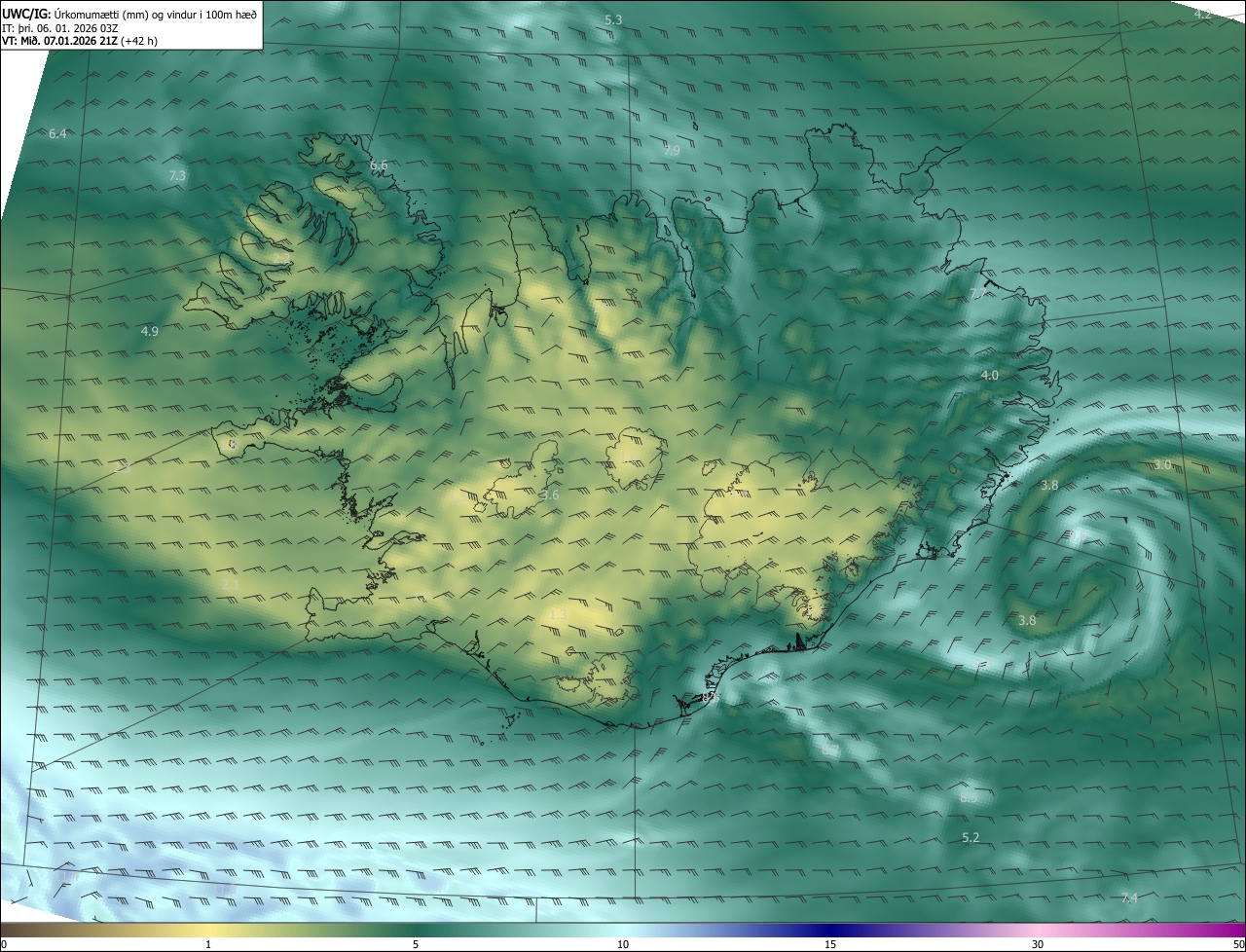Click the valid time line 'VT: Mið. 07.01.2026 21Z (+42 h)'
The image size is (1246, 952).
(x=80, y=41)
